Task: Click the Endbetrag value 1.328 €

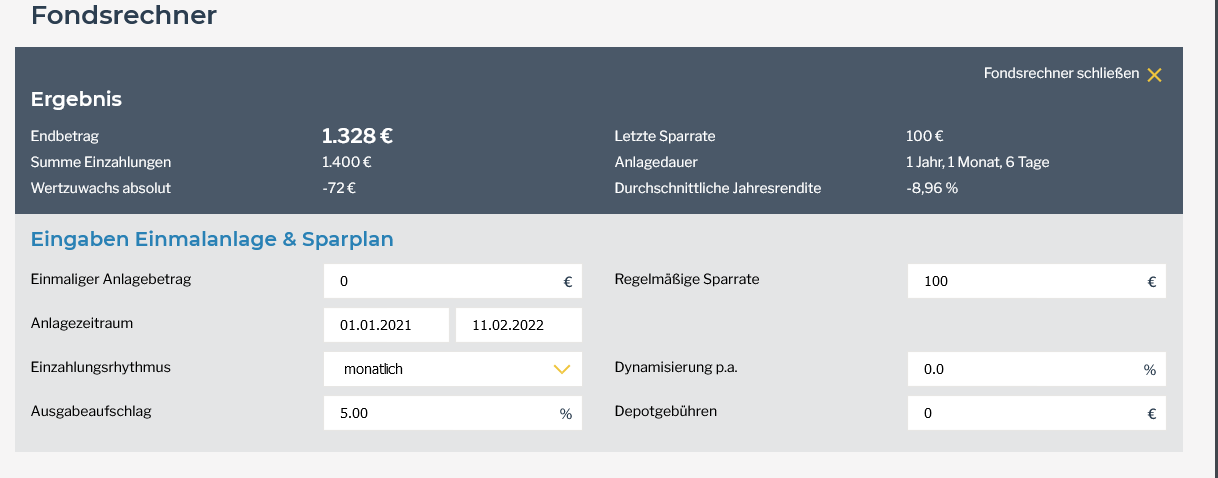Action: [357, 136]
